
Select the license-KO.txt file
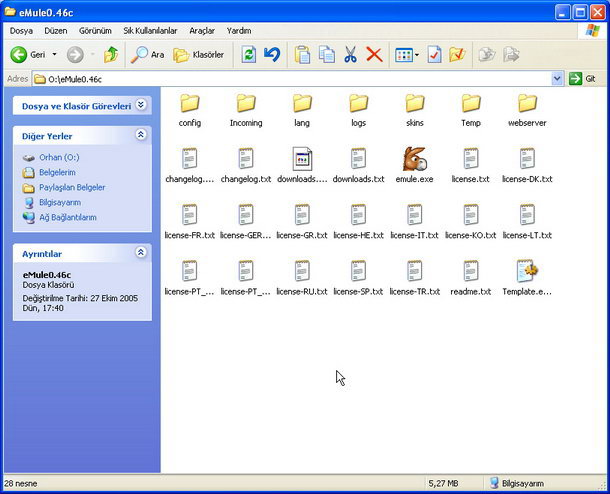coord(471,222)
